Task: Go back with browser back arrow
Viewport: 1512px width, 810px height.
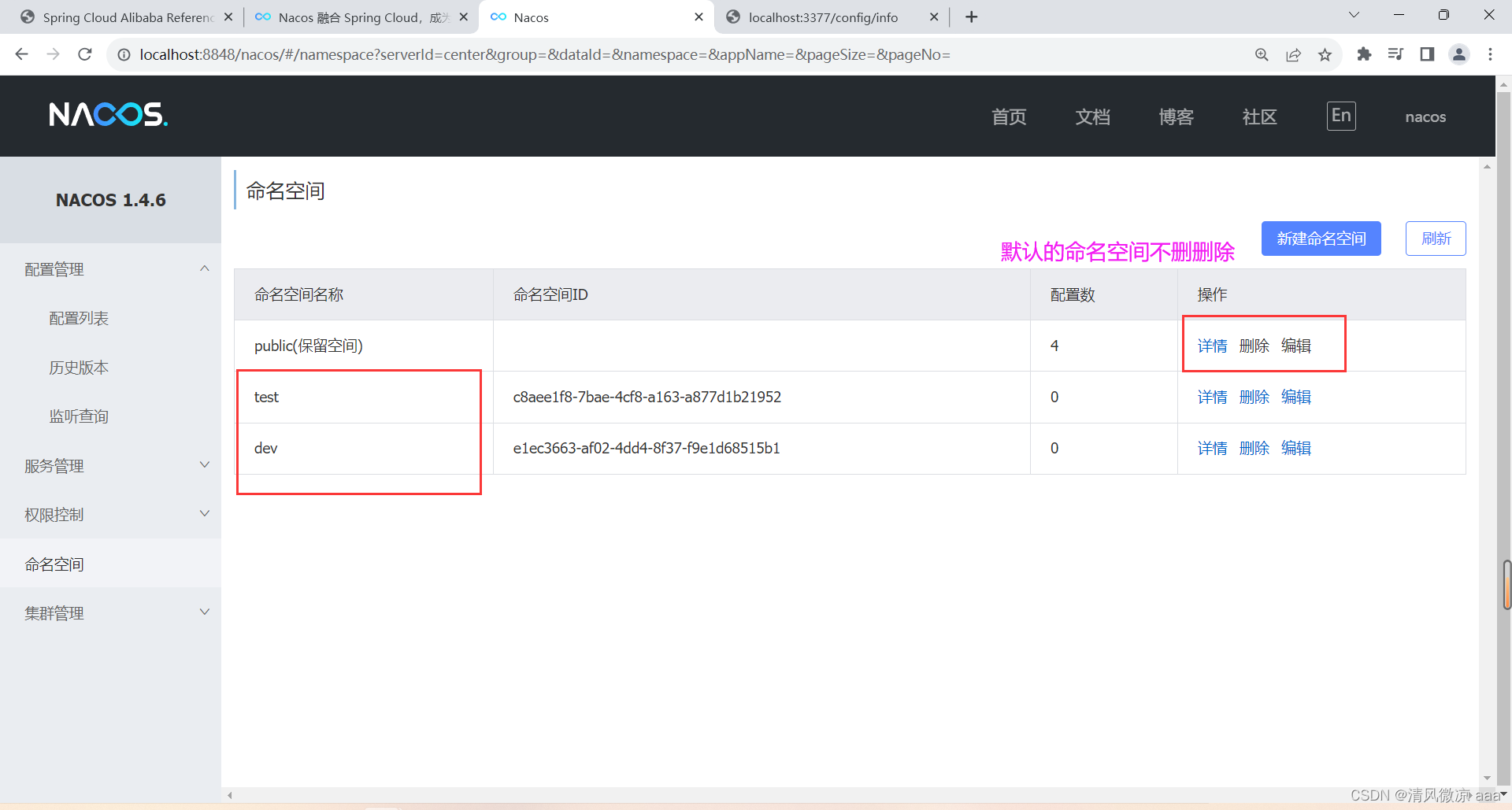Action: 21,54
